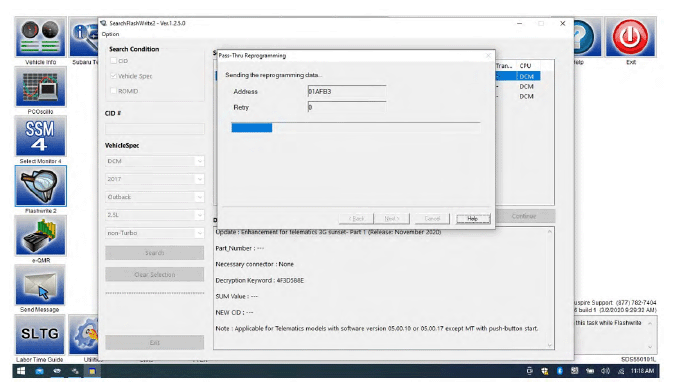673x391 pixels.
Task: Click the first pinned blue taskbar icon
Action: [39, 371]
